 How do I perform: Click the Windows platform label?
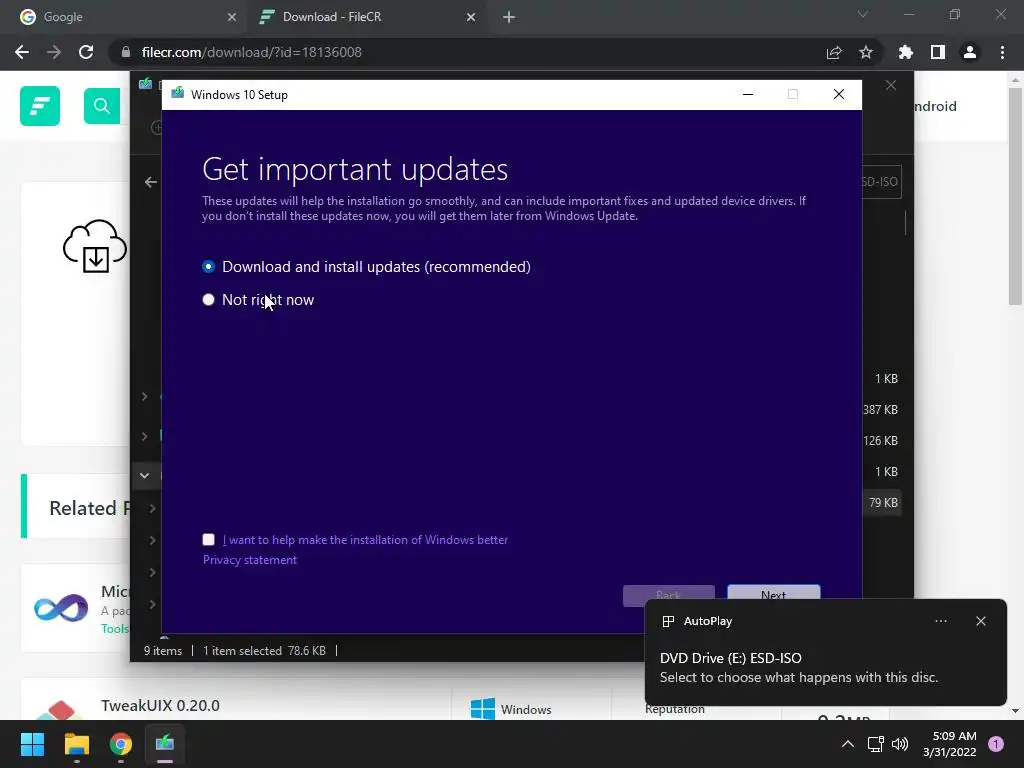click(526, 709)
